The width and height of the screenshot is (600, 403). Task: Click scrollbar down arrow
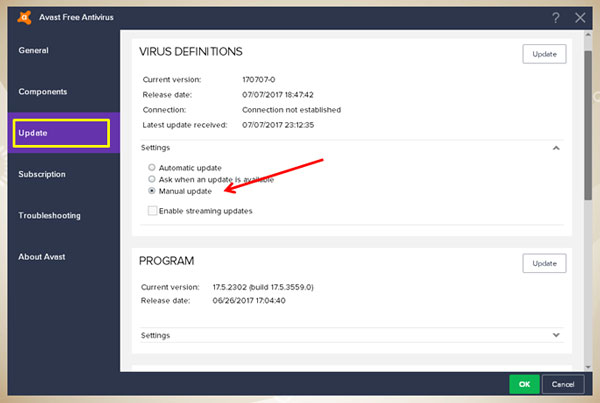pos(588,367)
